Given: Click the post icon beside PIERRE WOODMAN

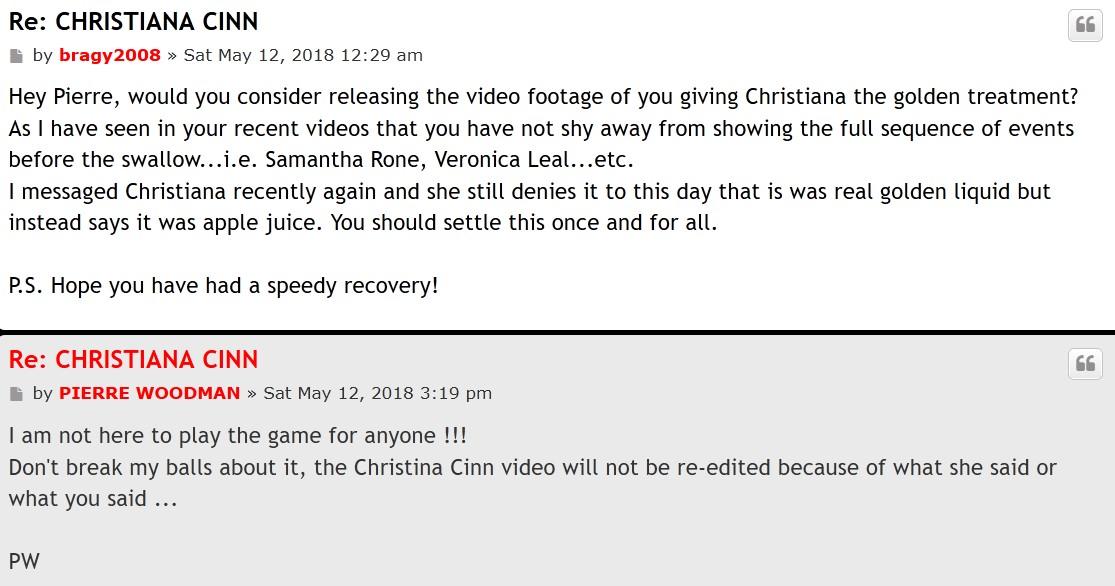Looking at the screenshot, I should tap(16, 394).
